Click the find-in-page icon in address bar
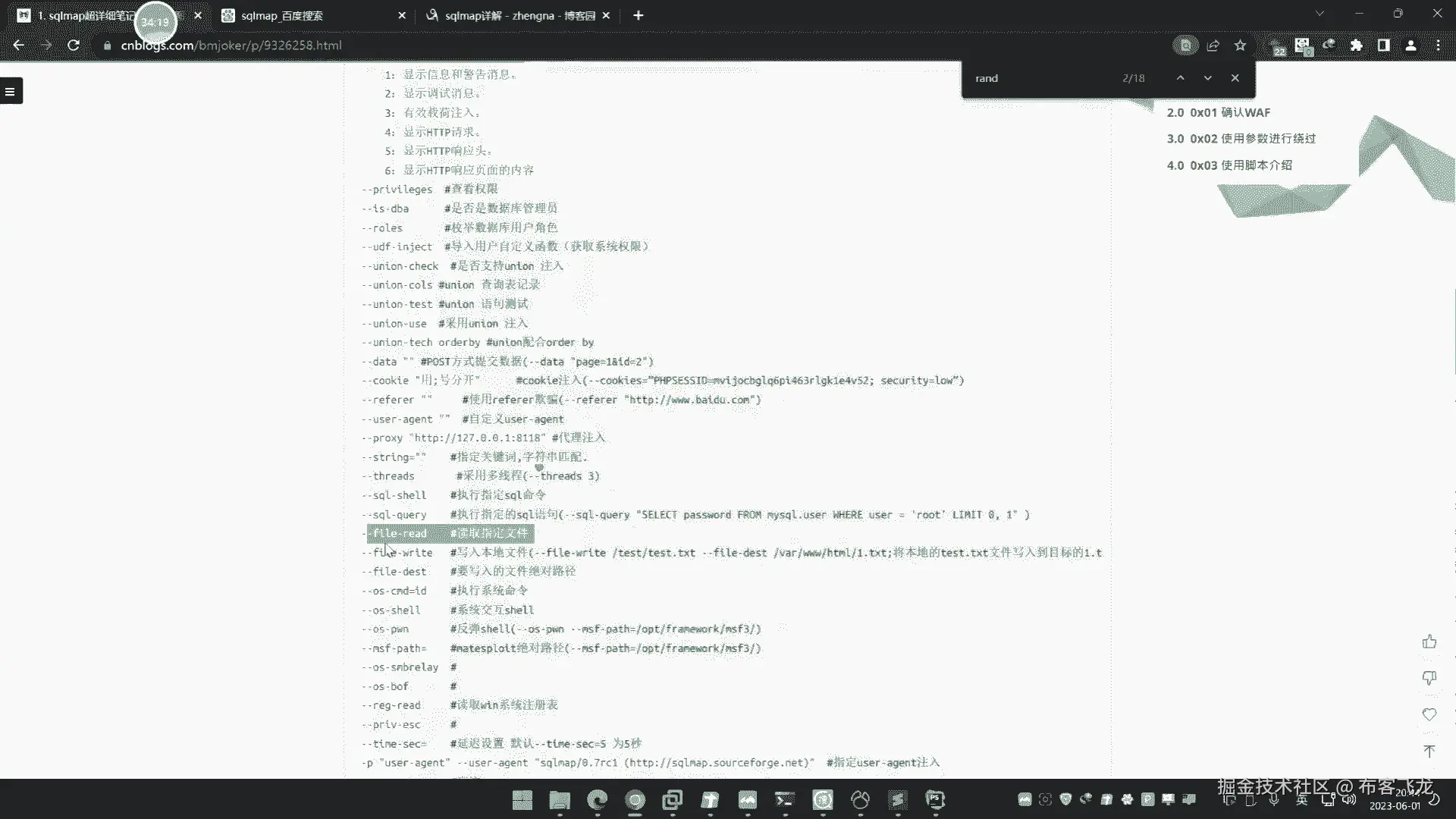The image size is (1456, 819). (1185, 45)
